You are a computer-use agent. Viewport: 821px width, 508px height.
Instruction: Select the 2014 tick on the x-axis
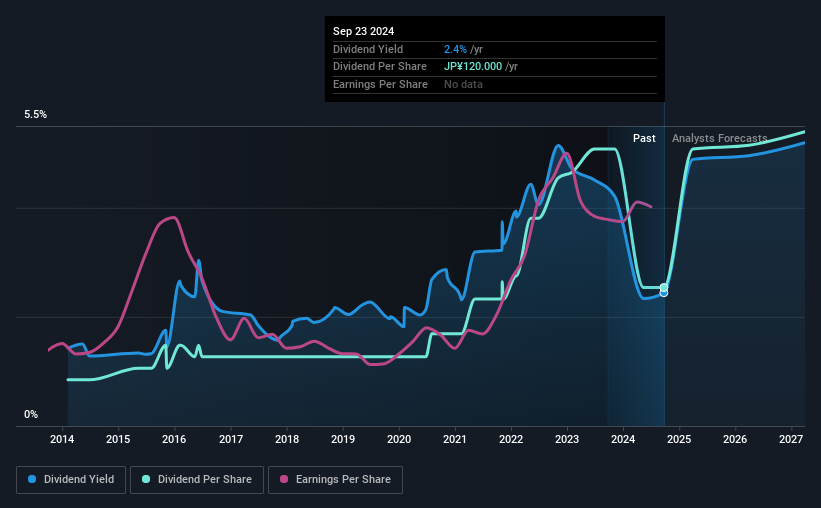(62, 439)
